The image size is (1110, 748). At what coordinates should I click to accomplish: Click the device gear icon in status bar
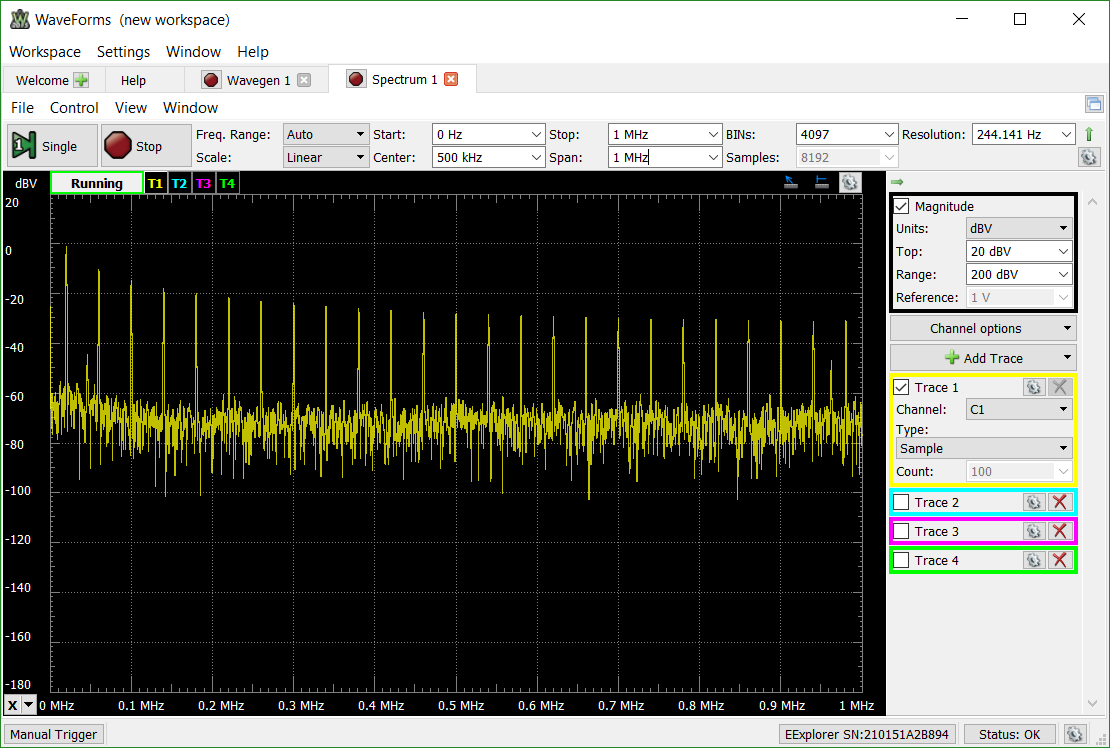(1075, 734)
